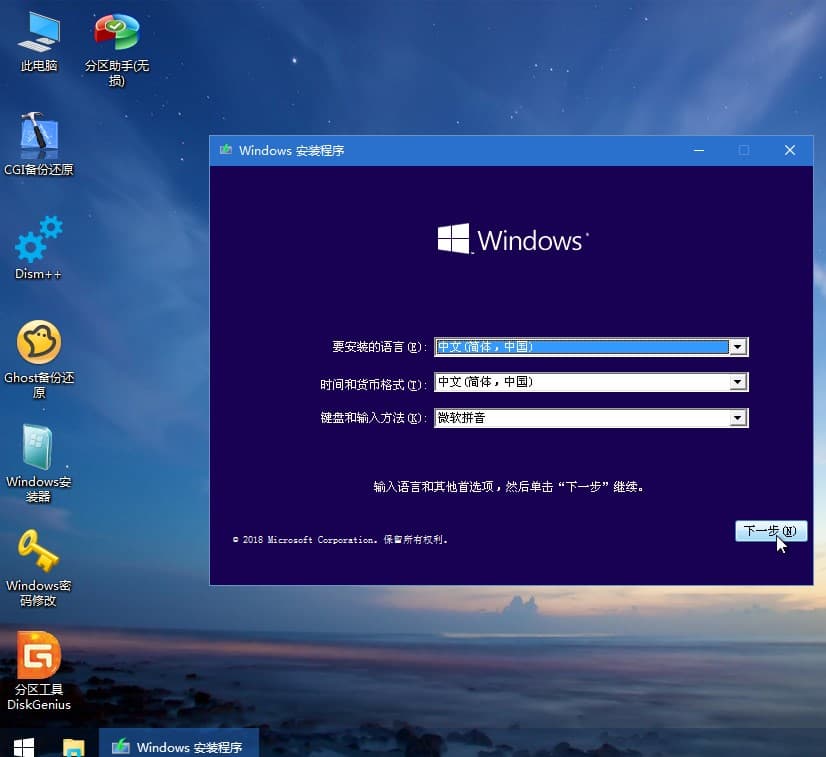Viewport: 826px width, 757px height.
Task: Select the Ghost备份还原 desktop icon
Action: pyautogui.click(x=39, y=359)
